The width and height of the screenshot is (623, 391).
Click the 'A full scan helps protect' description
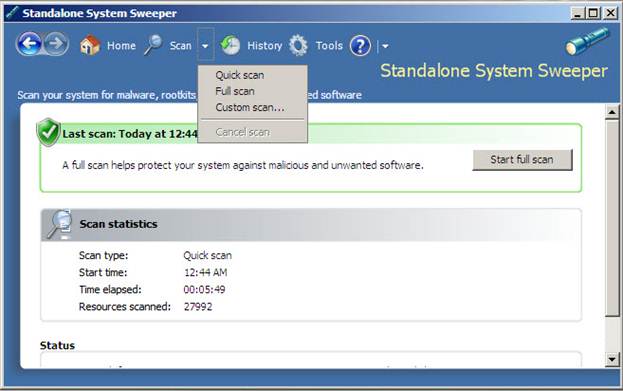pos(243,165)
